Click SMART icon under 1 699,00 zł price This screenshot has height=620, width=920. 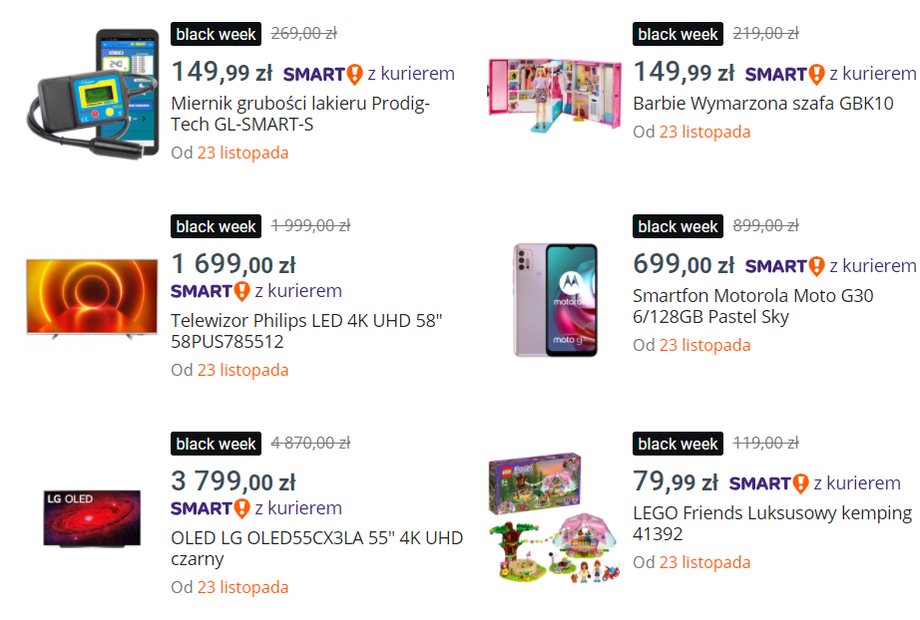211,291
